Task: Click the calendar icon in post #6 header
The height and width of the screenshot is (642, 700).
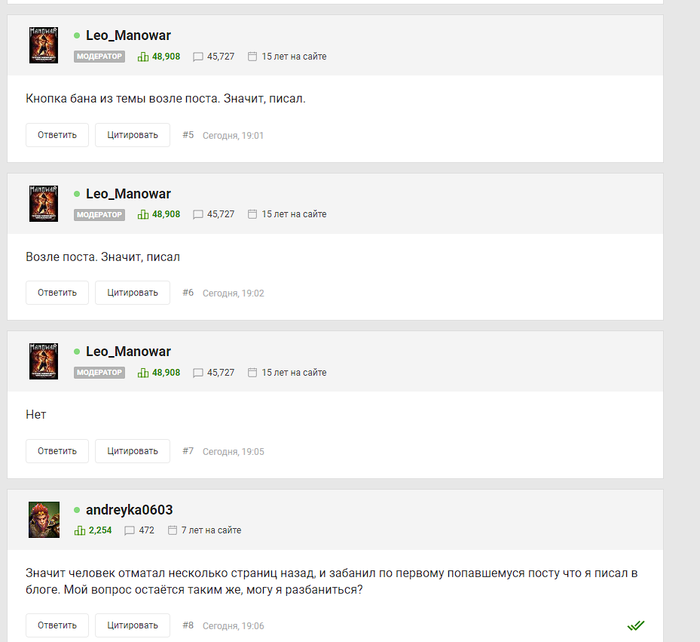Action: pyautogui.click(x=252, y=214)
